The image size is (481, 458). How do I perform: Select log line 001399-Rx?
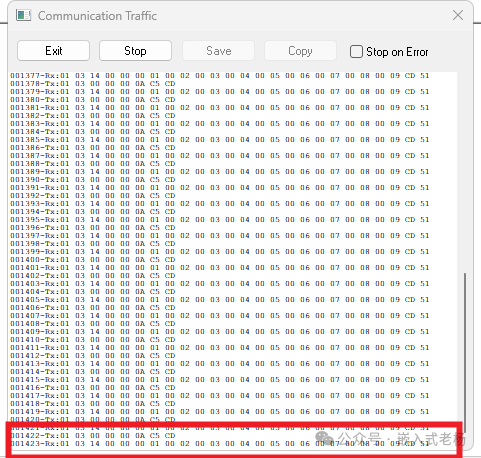220,252
